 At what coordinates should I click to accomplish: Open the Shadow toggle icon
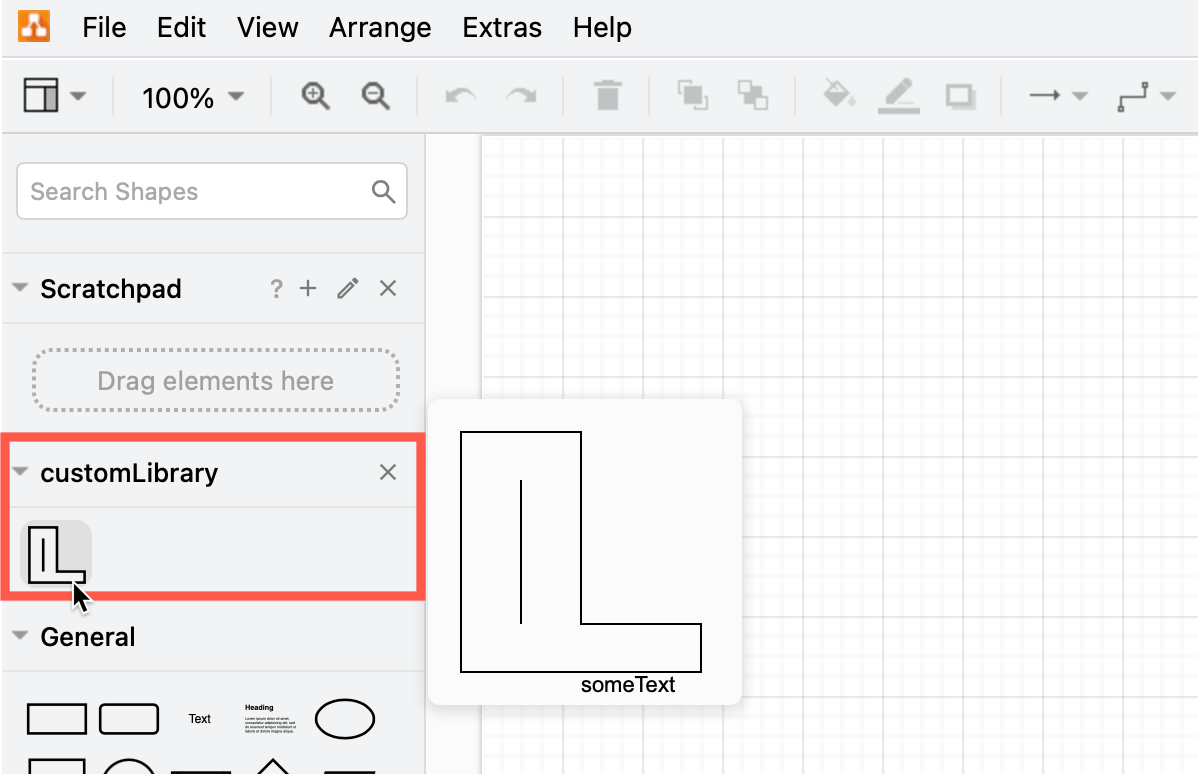click(x=960, y=96)
